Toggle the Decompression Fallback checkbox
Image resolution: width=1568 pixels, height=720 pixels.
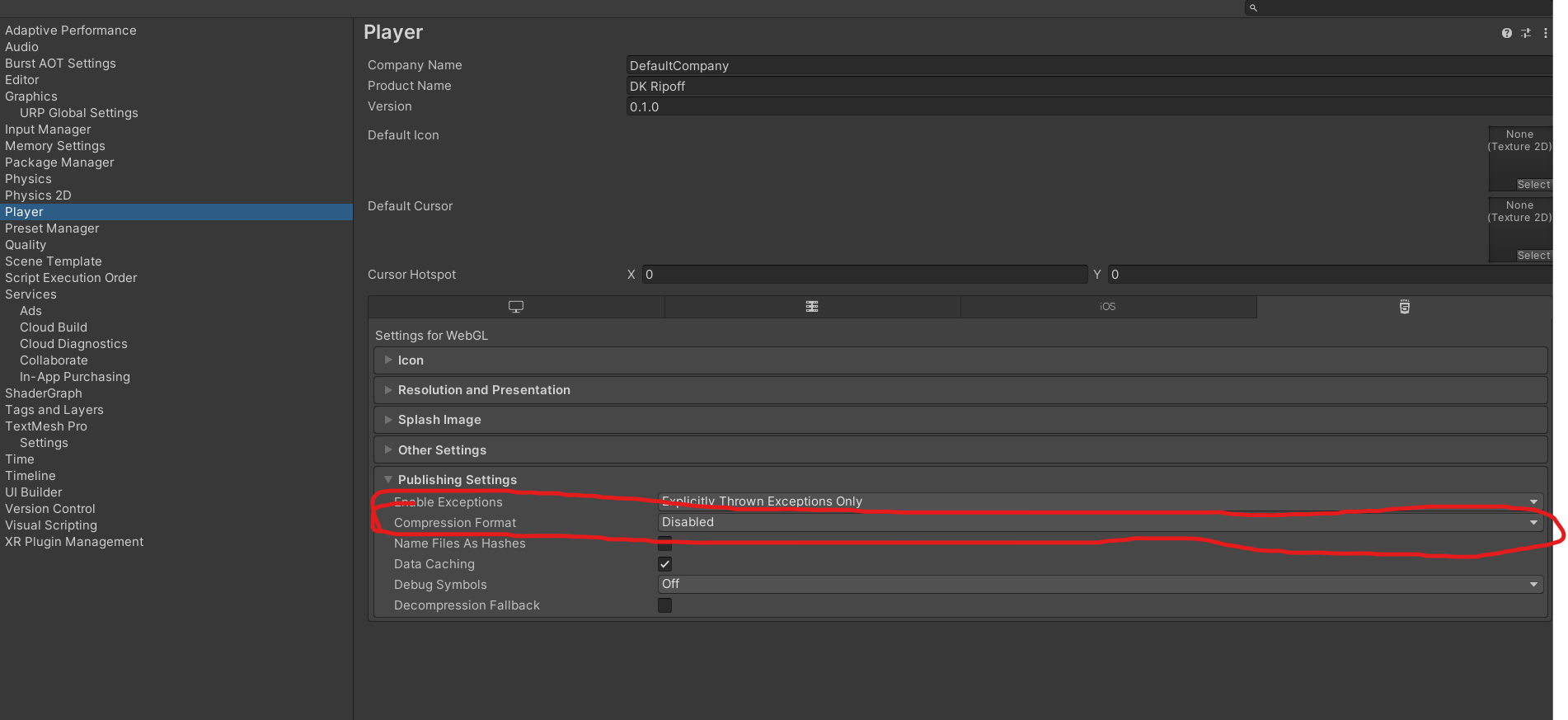click(664, 605)
